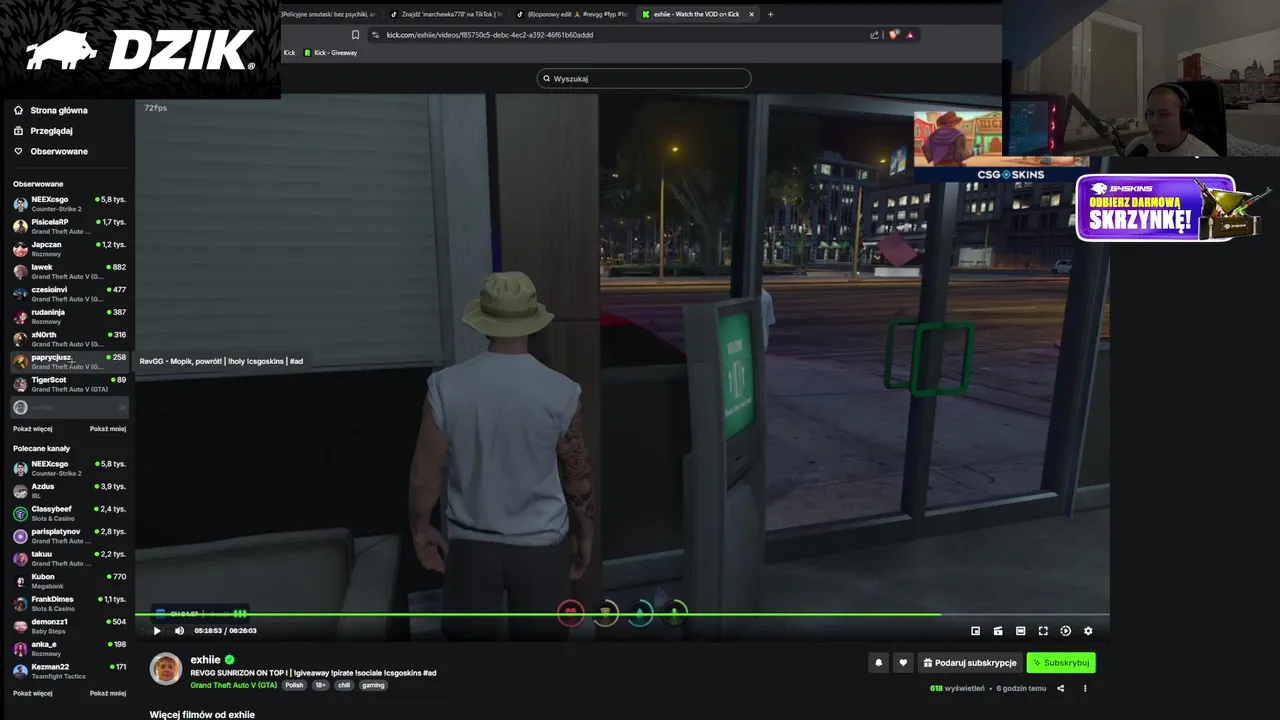Enable notifications with the bell icon
The width and height of the screenshot is (1280, 720).
coord(879,662)
